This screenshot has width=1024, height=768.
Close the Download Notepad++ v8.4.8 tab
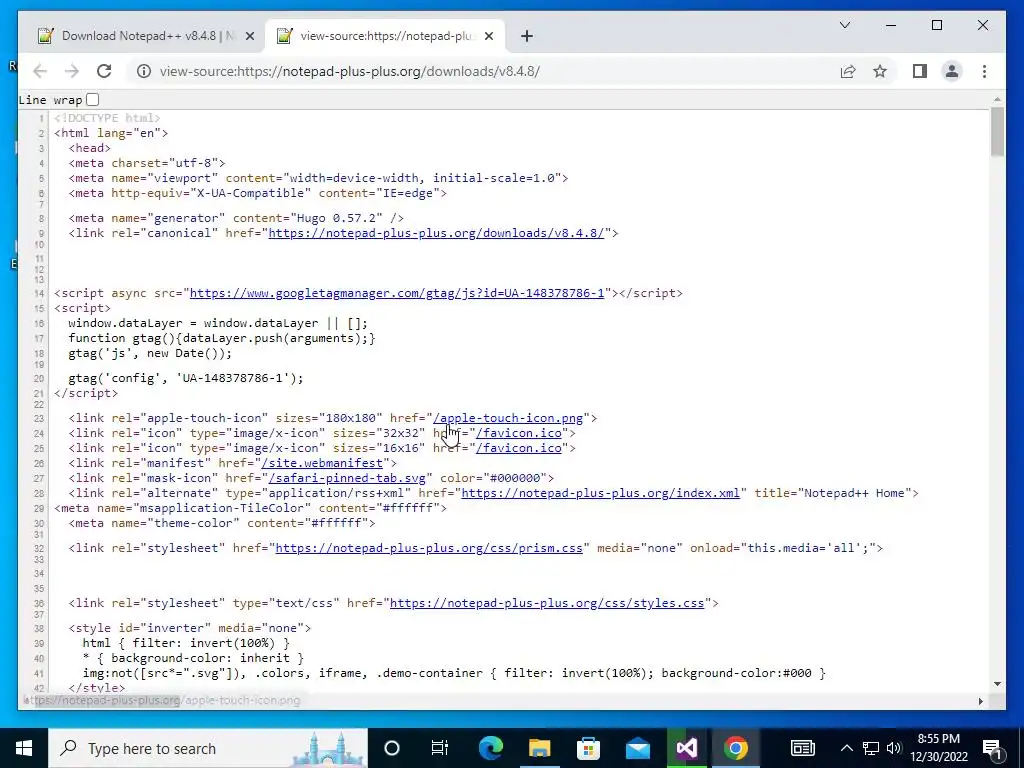coord(249,37)
